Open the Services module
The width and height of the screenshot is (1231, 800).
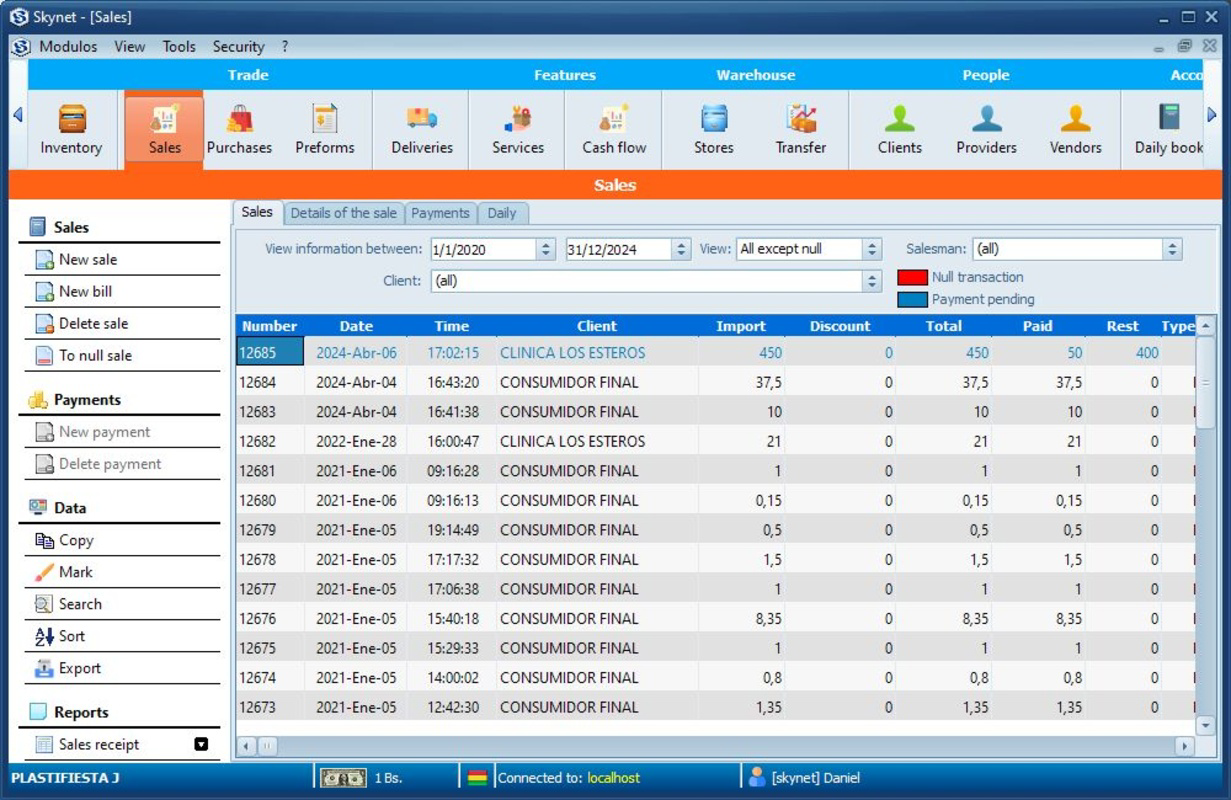[518, 129]
